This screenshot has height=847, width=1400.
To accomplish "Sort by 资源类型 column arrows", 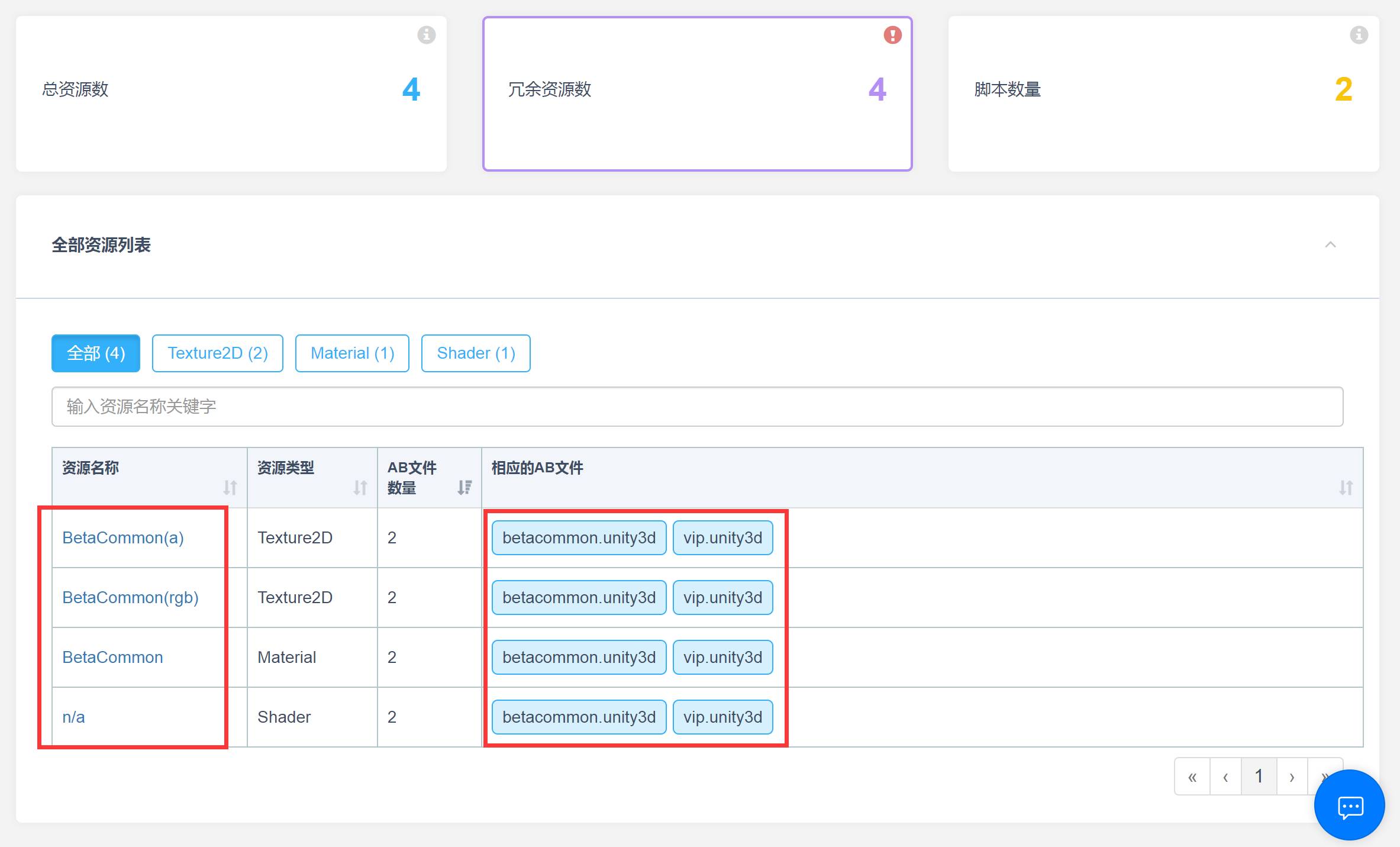I will (360, 488).
